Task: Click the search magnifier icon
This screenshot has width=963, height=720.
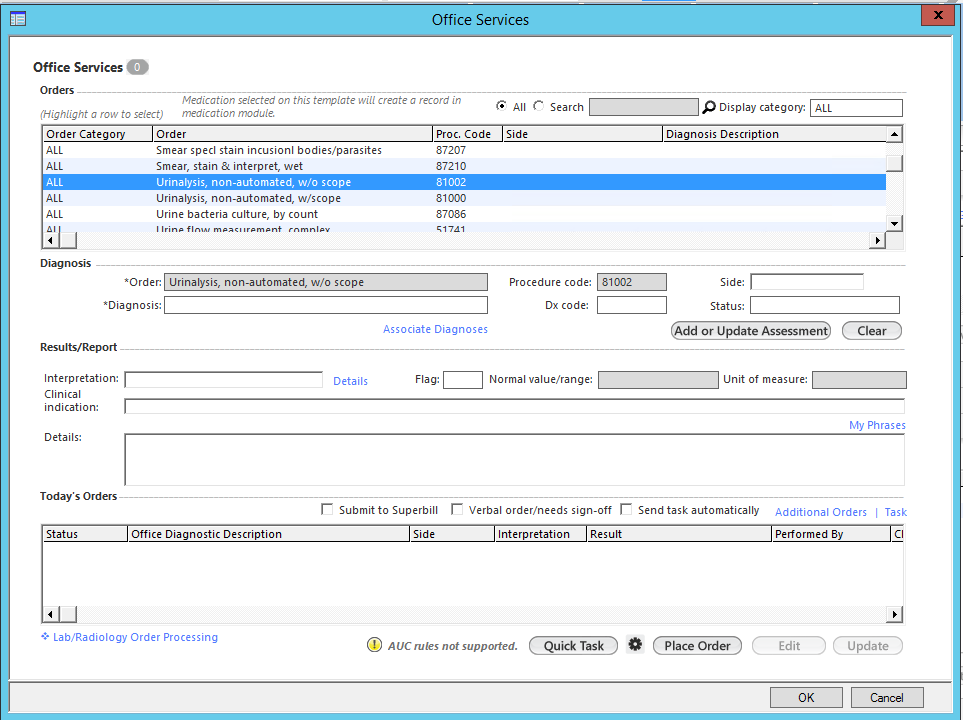Action: point(709,108)
